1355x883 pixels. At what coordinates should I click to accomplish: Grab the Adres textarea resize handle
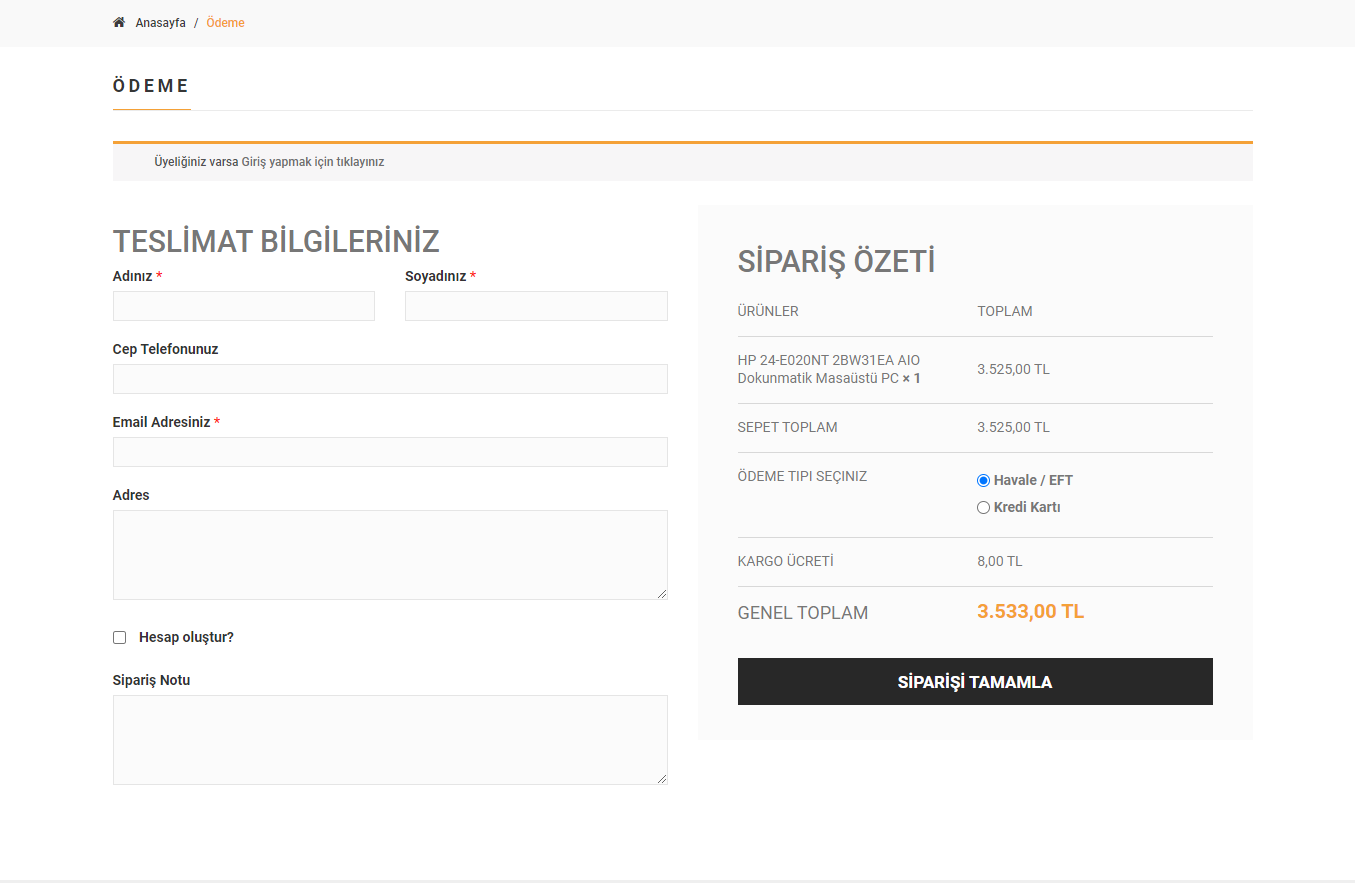662,594
